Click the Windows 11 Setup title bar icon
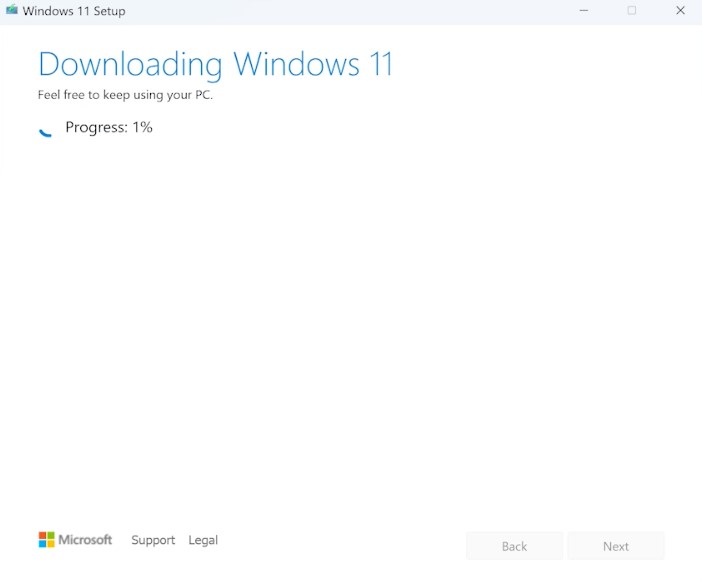 (12, 11)
